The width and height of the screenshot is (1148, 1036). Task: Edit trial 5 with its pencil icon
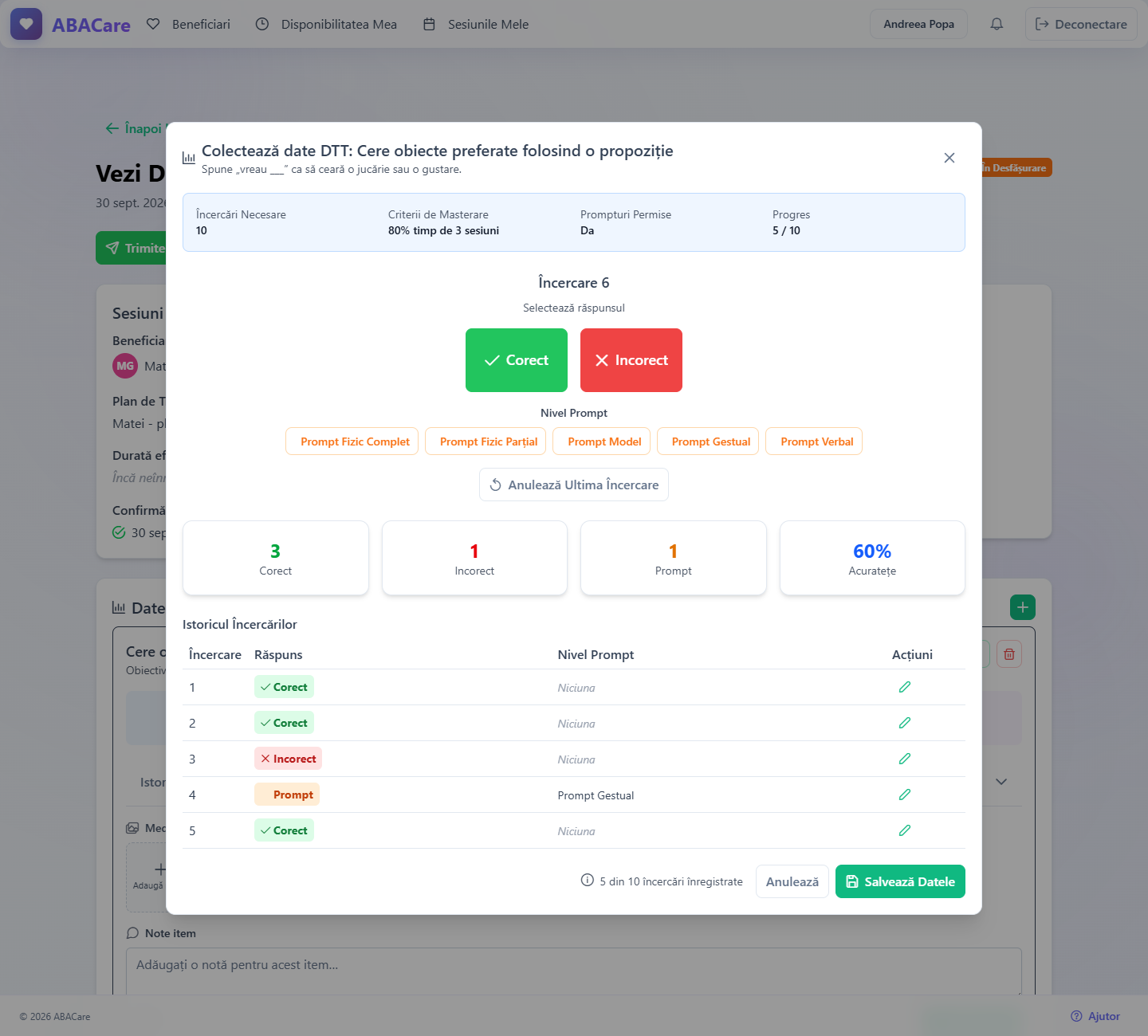click(904, 830)
